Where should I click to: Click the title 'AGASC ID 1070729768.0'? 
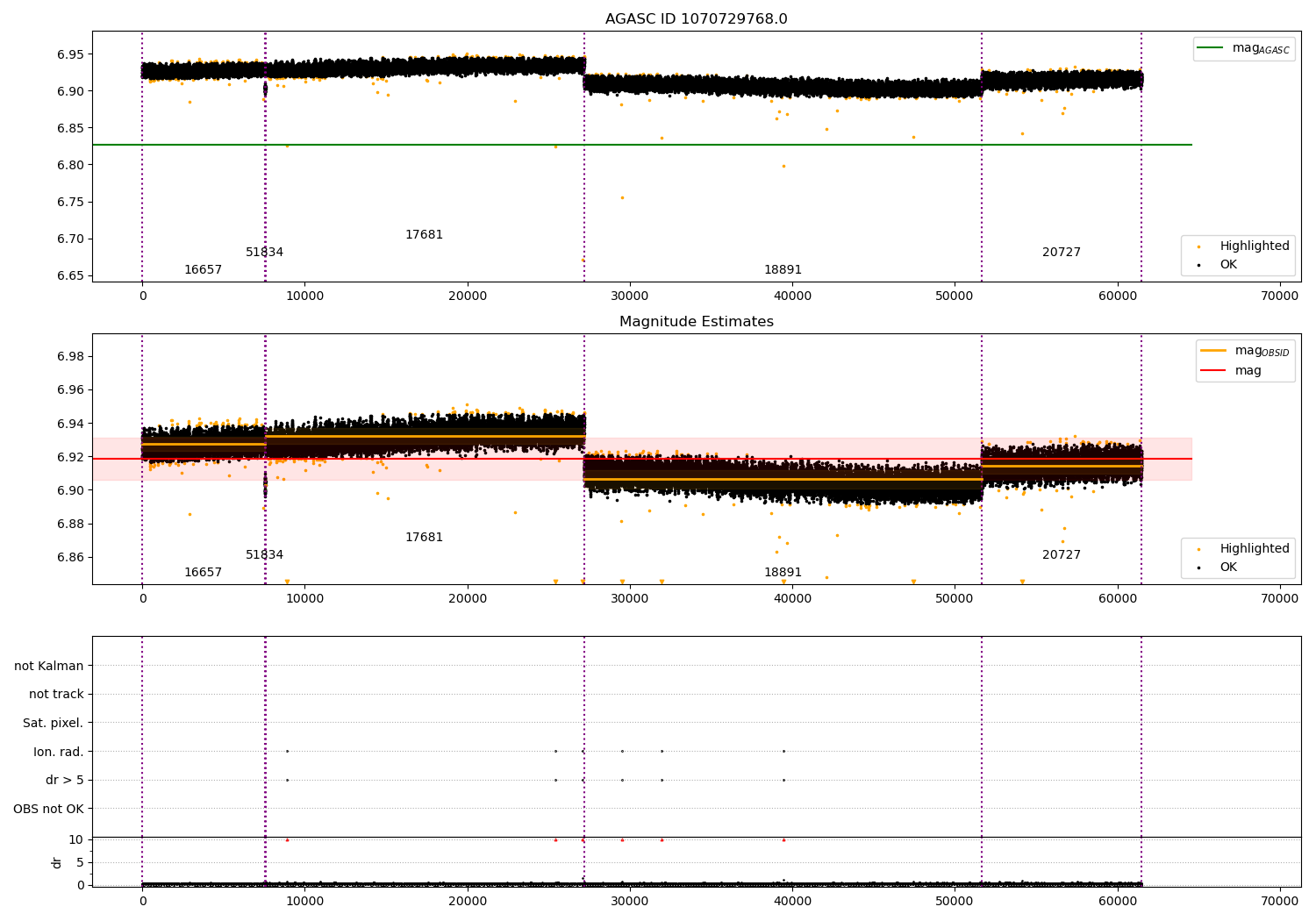click(x=696, y=19)
